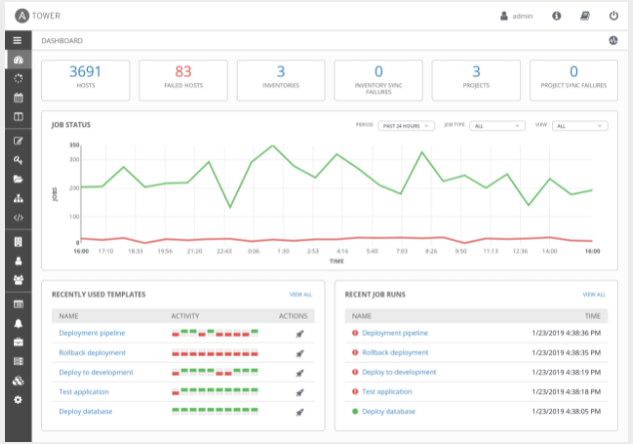Screen dimensions: 633x444
Task: Click the About info icon
Action: (556, 16)
